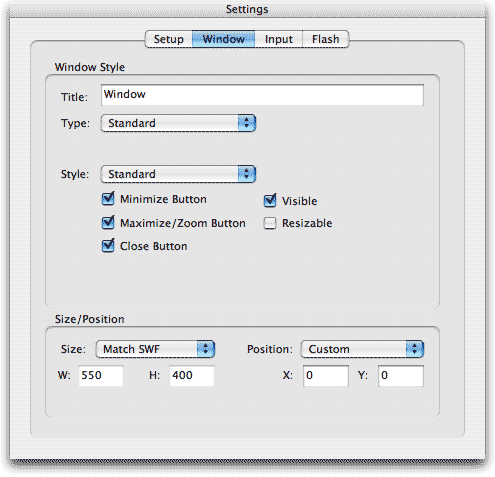Toggle the Maximize/Zoom Button checkbox
Screen dimensions: 495x477
click(108, 223)
